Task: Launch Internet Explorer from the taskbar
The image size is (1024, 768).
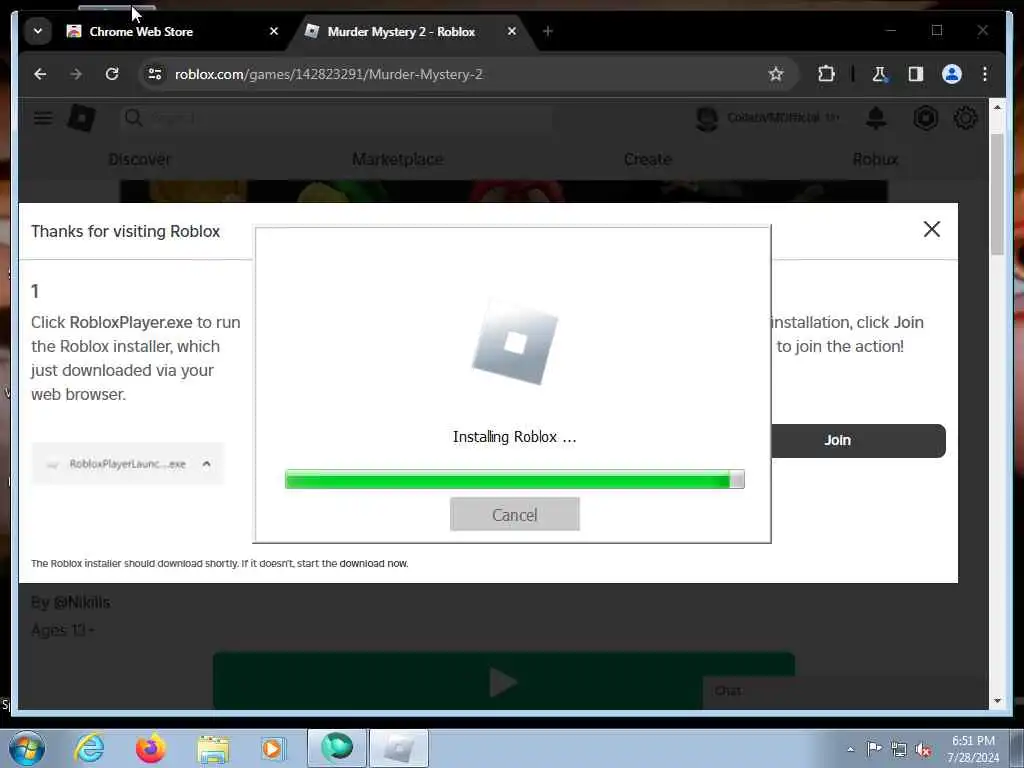Action: pyautogui.click(x=89, y=748)
